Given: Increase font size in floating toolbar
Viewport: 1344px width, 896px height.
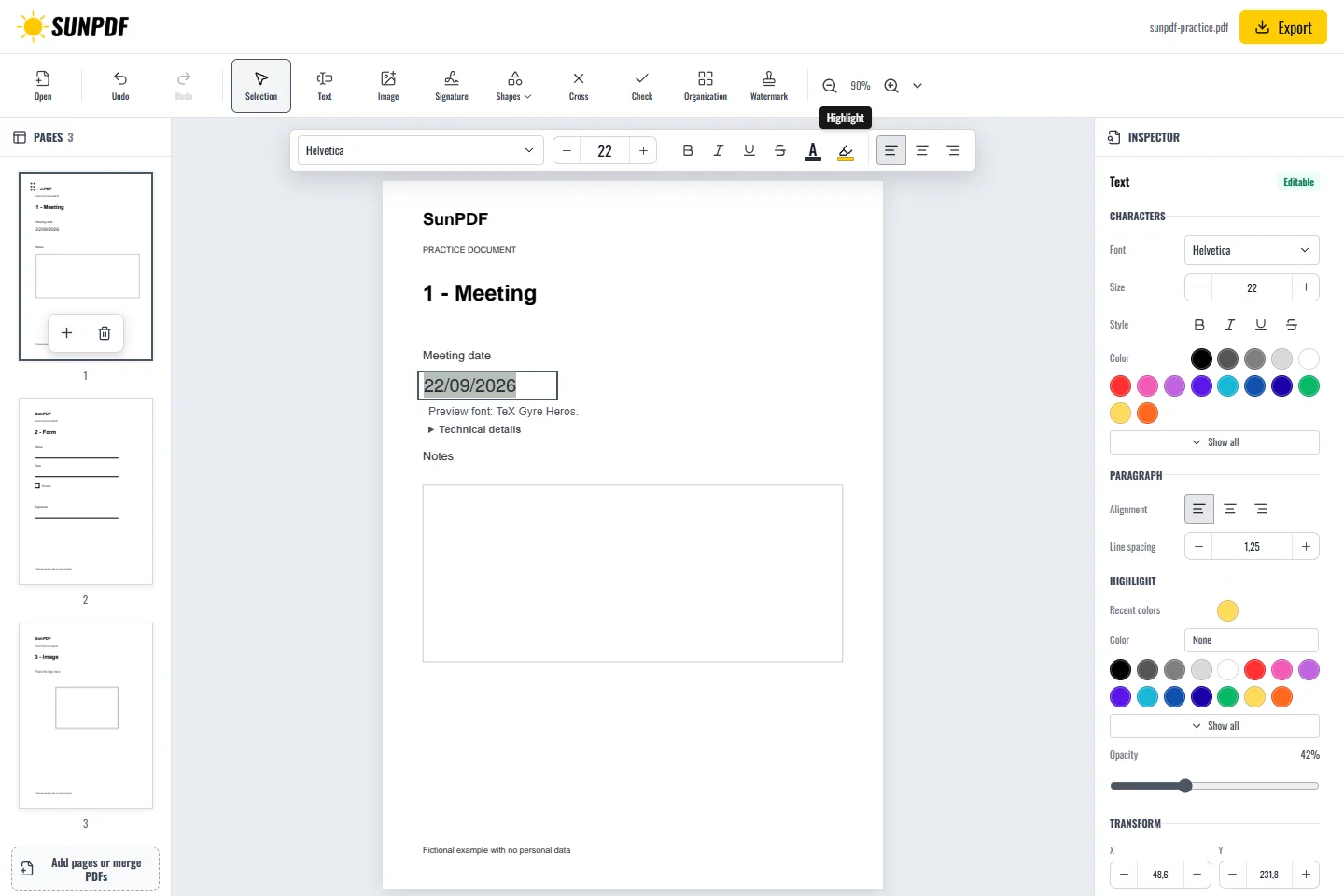Looking at the screenshot, I should click(x=643, y=150).
